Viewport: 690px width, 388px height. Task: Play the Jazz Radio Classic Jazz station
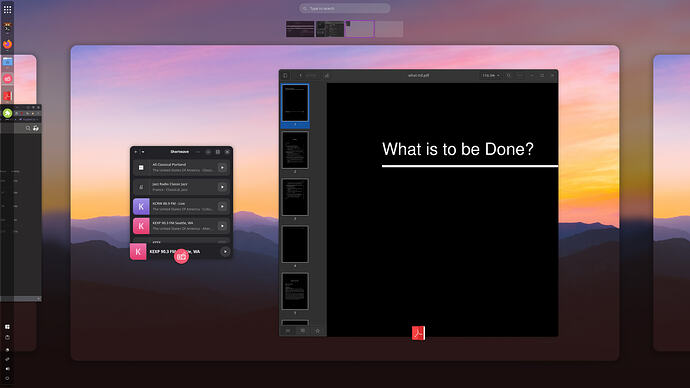coord(222,187)
